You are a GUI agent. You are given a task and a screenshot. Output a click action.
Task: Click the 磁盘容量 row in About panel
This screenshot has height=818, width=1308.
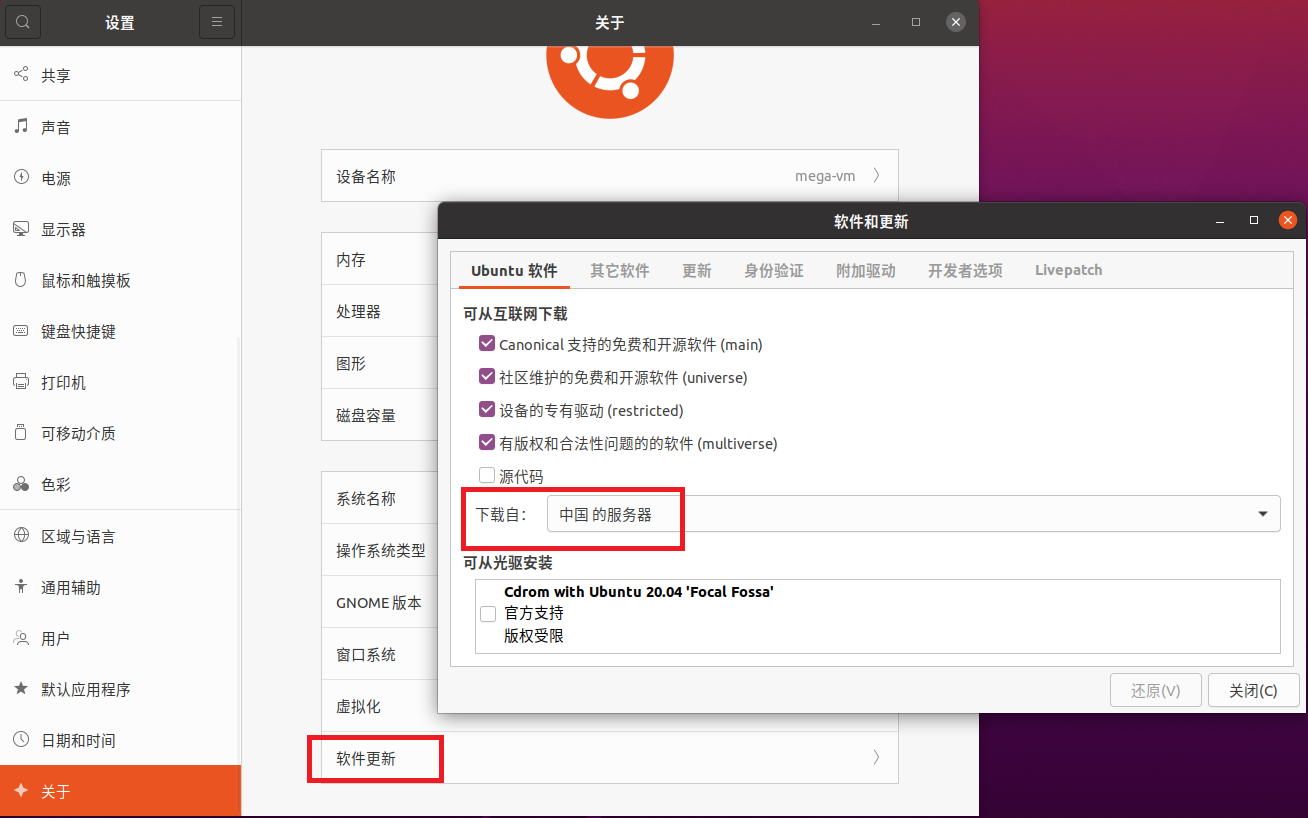[380, 415]
